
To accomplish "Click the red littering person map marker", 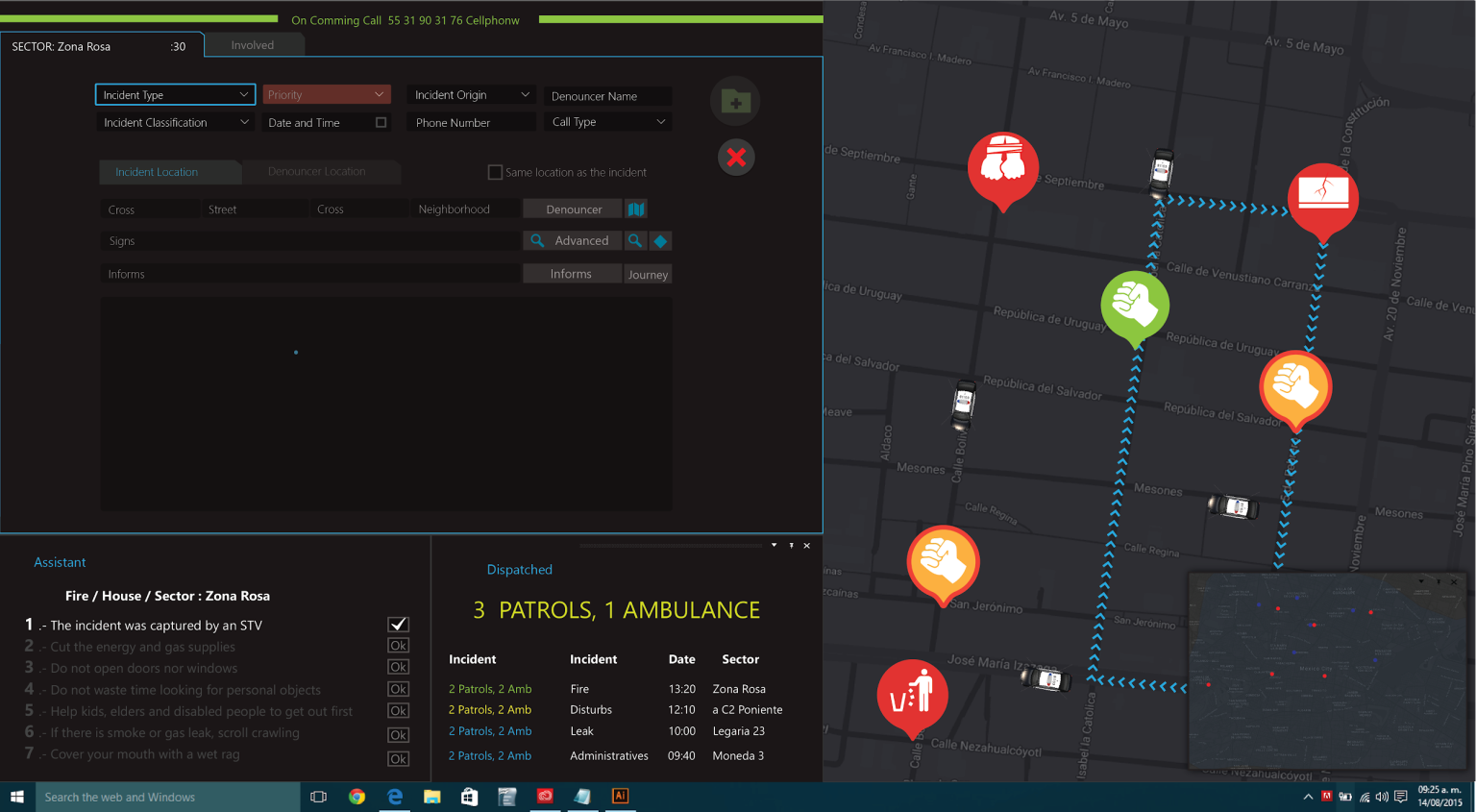I will pyautogui.click(x=912, y=694).
